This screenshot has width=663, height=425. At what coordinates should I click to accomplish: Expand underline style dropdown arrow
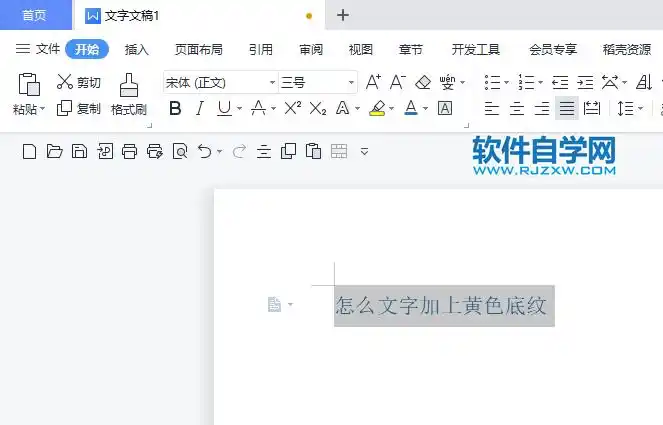tap(239, 109)
